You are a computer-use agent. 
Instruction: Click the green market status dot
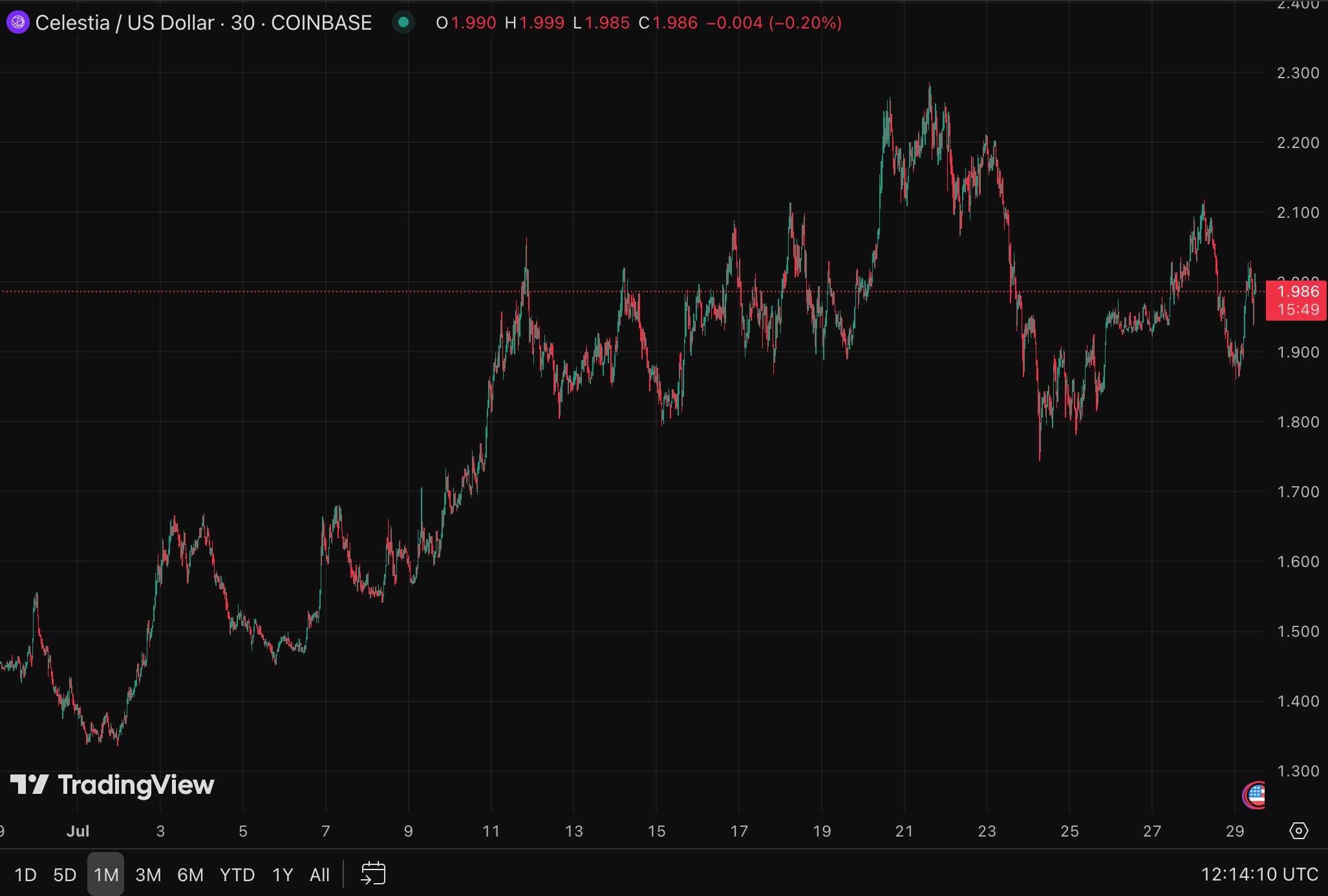click(403, 23)
